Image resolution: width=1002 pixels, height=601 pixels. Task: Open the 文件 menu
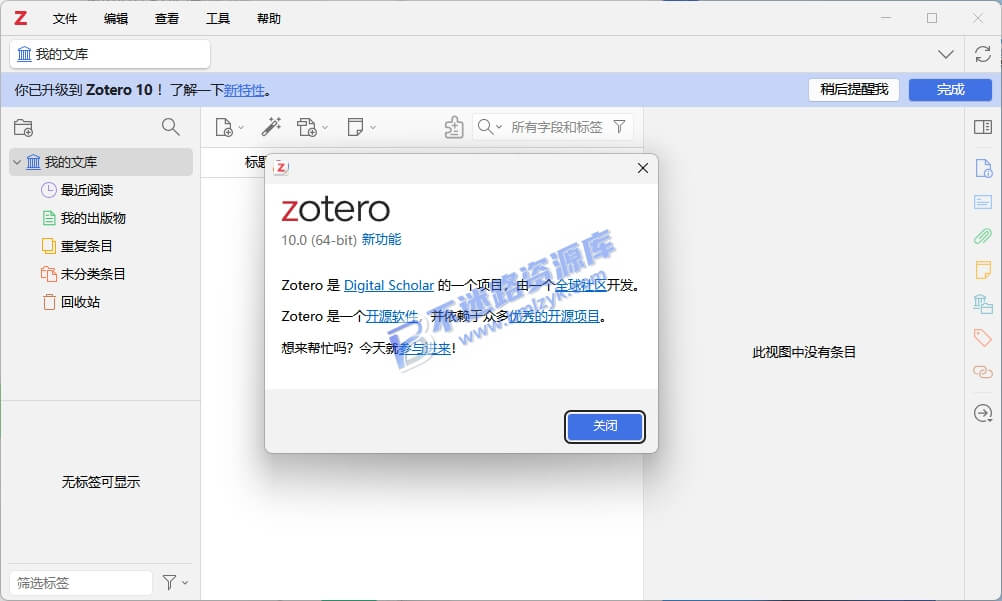pos(65,19)
